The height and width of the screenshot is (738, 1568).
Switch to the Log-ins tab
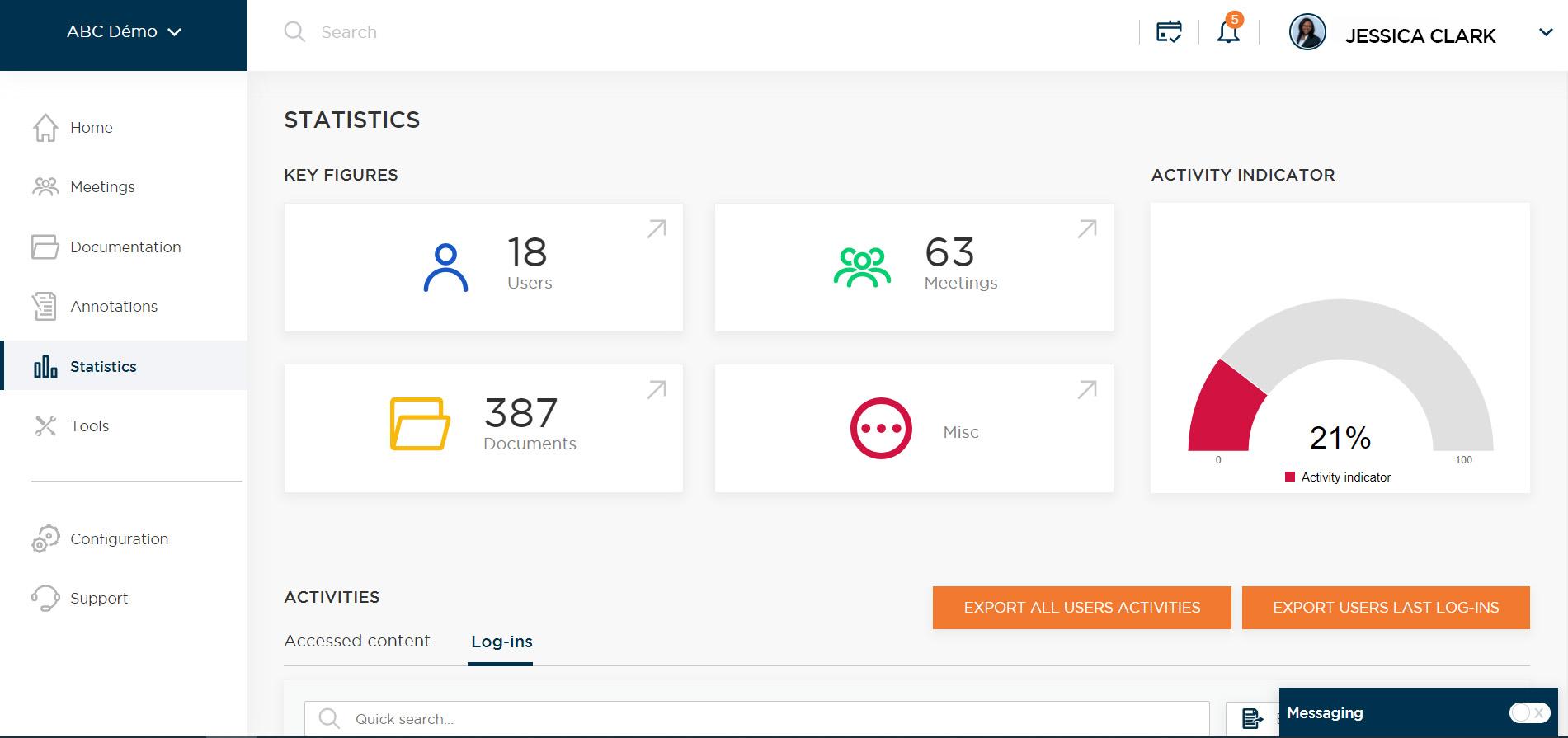tap(501, 642)
